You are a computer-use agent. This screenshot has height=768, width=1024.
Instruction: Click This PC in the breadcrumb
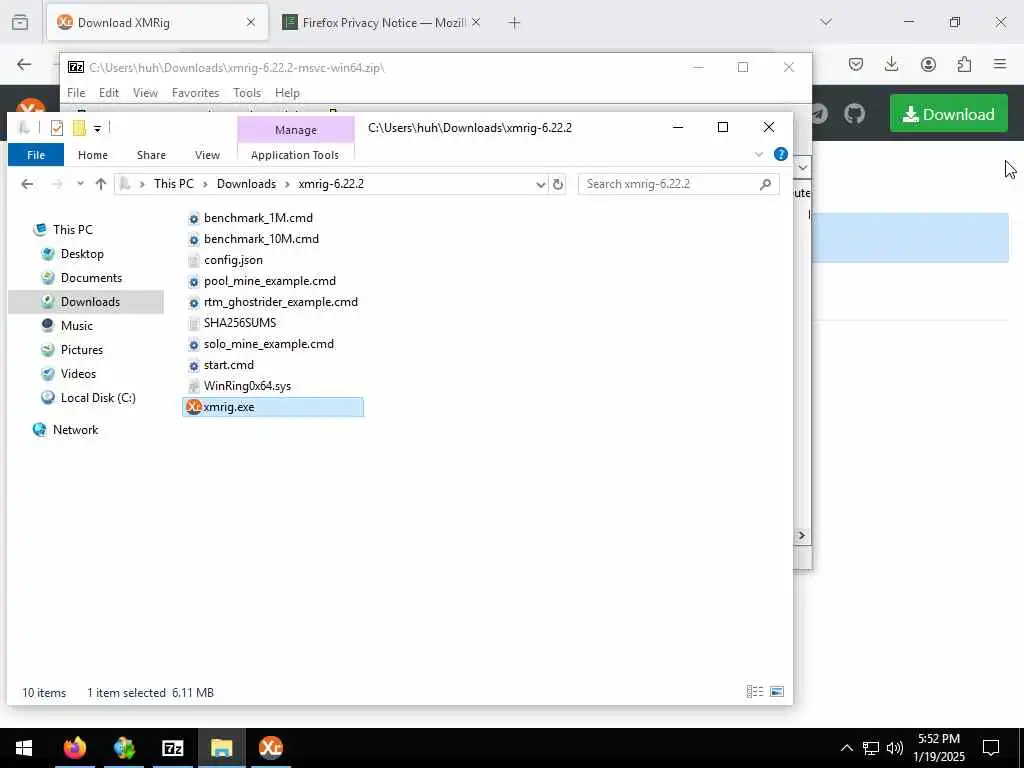(x=174, y=184)
